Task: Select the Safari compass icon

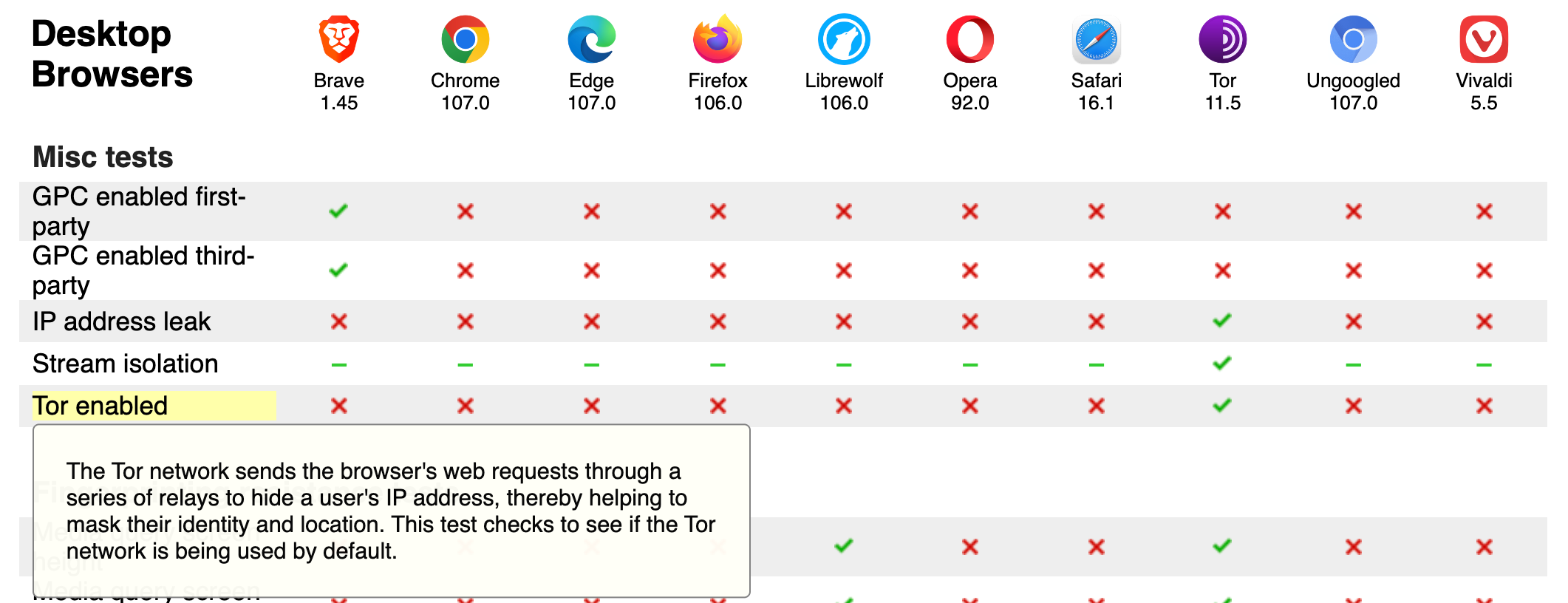Action: coord(1096,39)
